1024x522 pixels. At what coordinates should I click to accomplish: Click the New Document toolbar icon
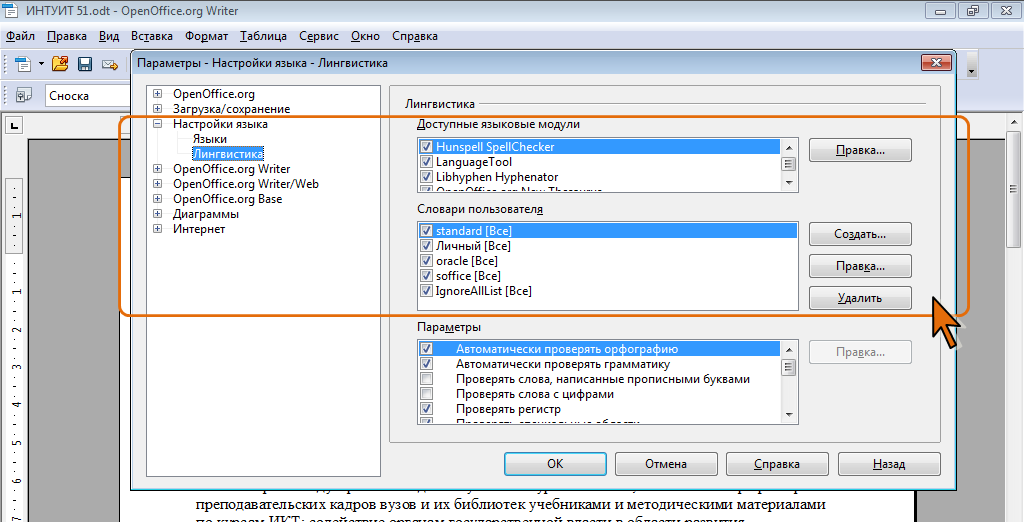coord(22,64)
